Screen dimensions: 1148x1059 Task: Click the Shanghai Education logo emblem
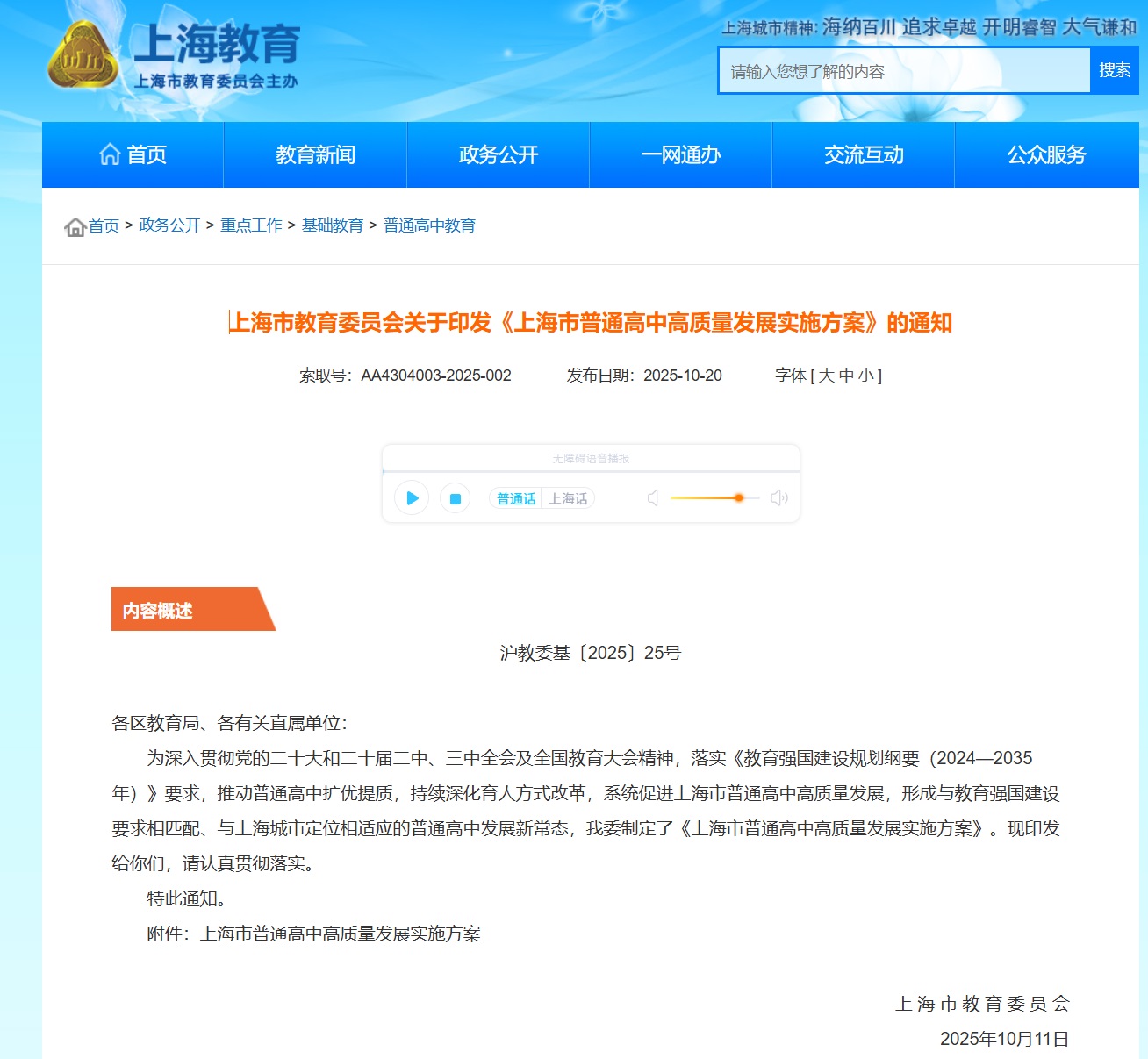[x=83, y=56]
